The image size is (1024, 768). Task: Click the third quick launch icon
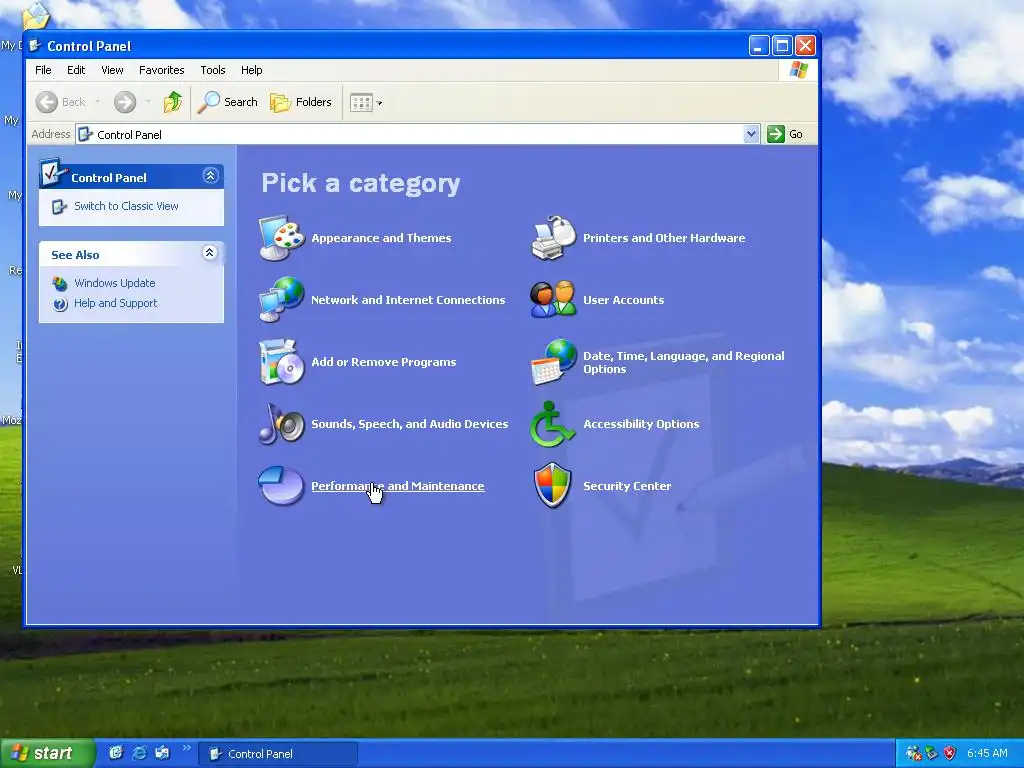tap(162, 753)
